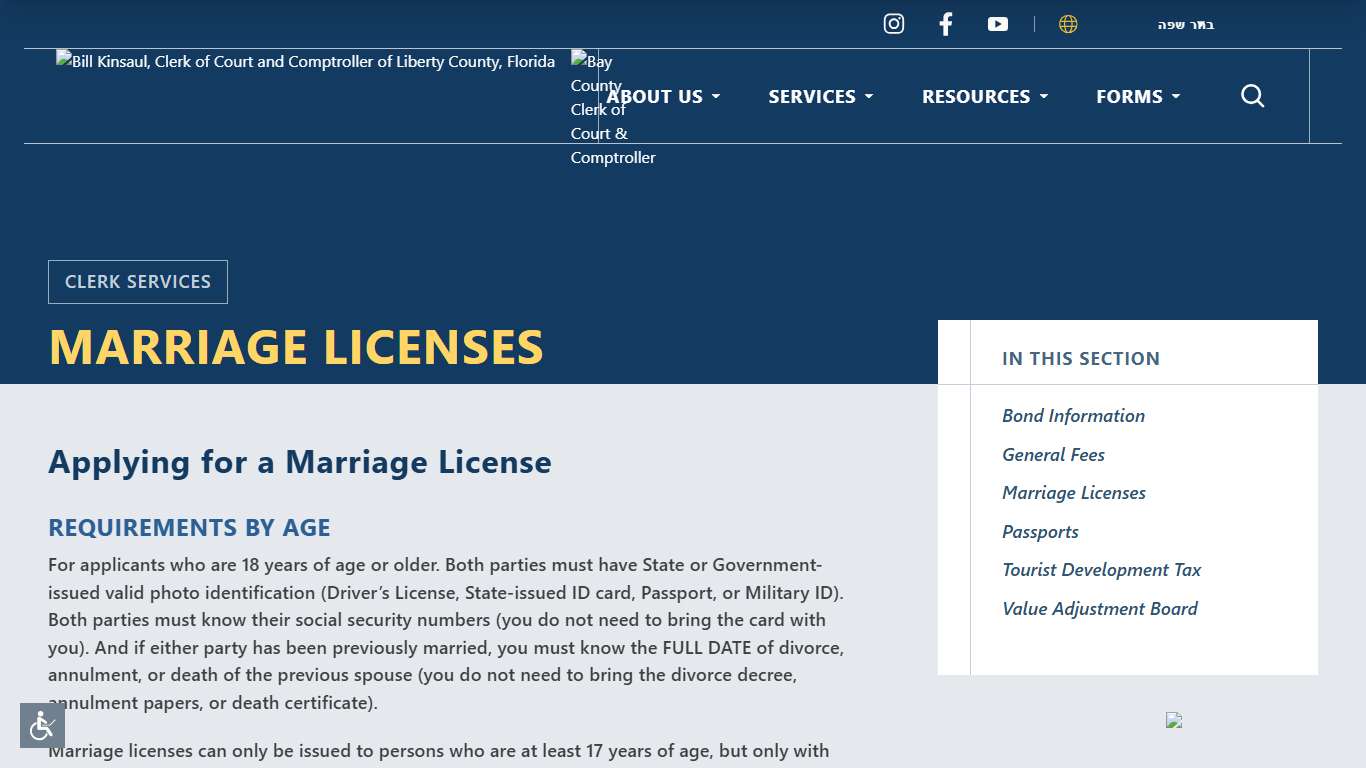Open the RESOURCES dropdown menu
The width and height of the screenshot is (1366, 768).
983,96
